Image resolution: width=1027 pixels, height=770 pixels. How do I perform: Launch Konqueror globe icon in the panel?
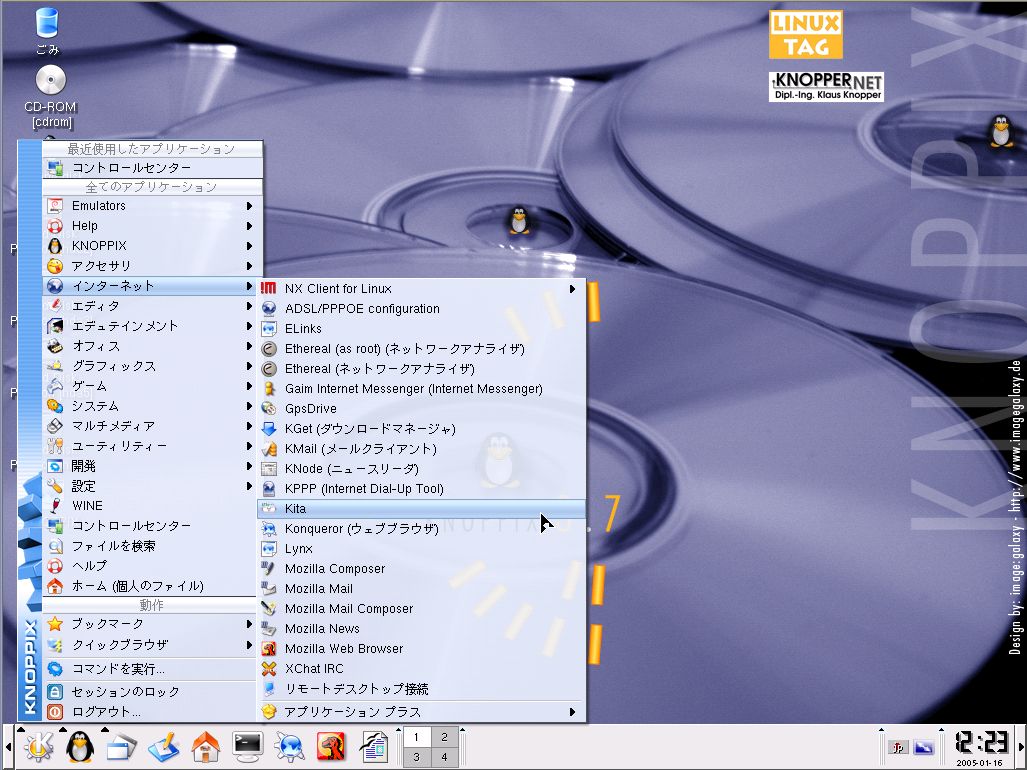[x=289, y=747]
